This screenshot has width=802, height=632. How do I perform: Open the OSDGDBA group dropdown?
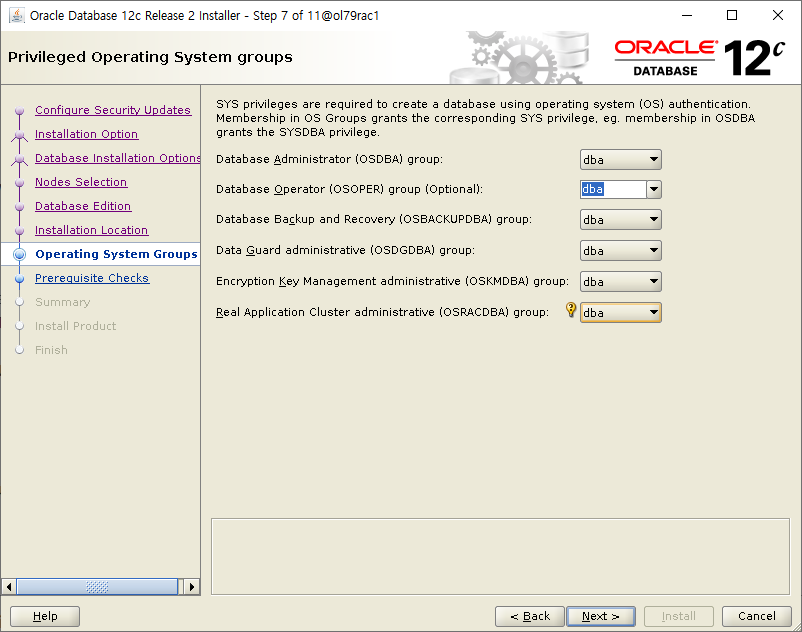point(620,251)
